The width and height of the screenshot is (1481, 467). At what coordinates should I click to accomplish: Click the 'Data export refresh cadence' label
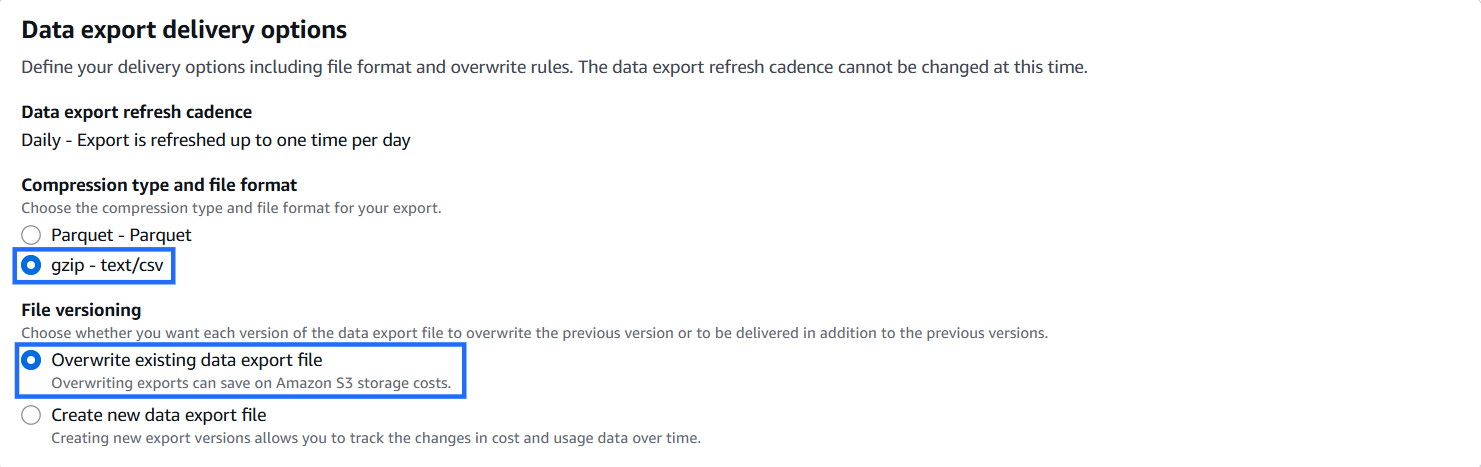point(136,112)
